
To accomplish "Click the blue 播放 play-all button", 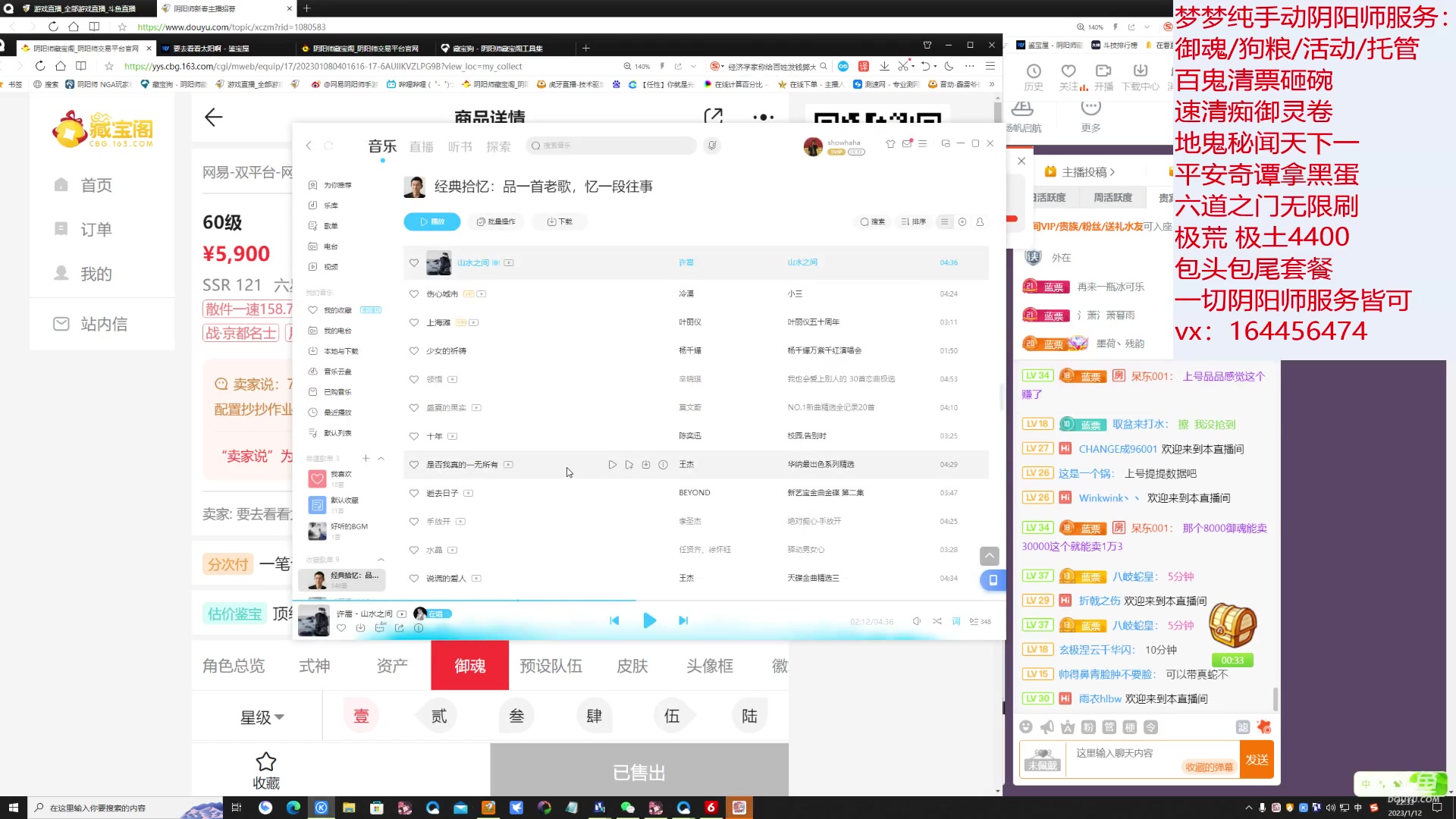I will 432,222.
